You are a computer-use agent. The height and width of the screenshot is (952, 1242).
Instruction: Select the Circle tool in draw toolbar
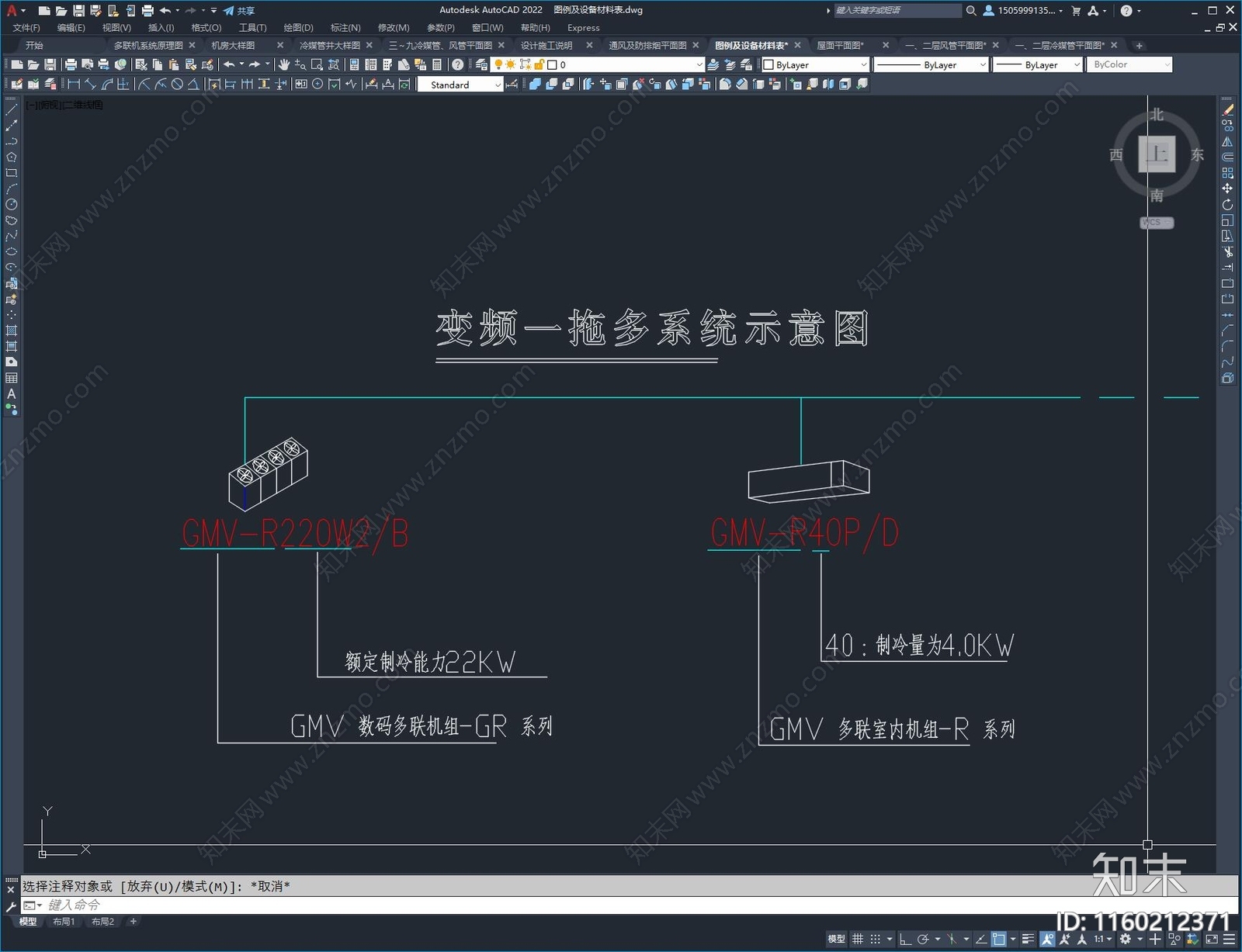[12, 205]
